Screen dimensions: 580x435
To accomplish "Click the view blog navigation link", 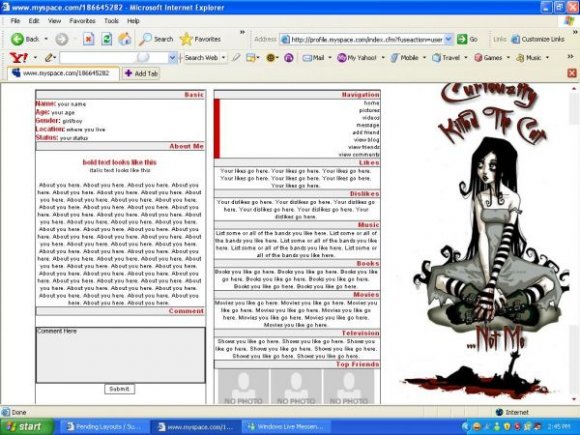I will 366,140.
